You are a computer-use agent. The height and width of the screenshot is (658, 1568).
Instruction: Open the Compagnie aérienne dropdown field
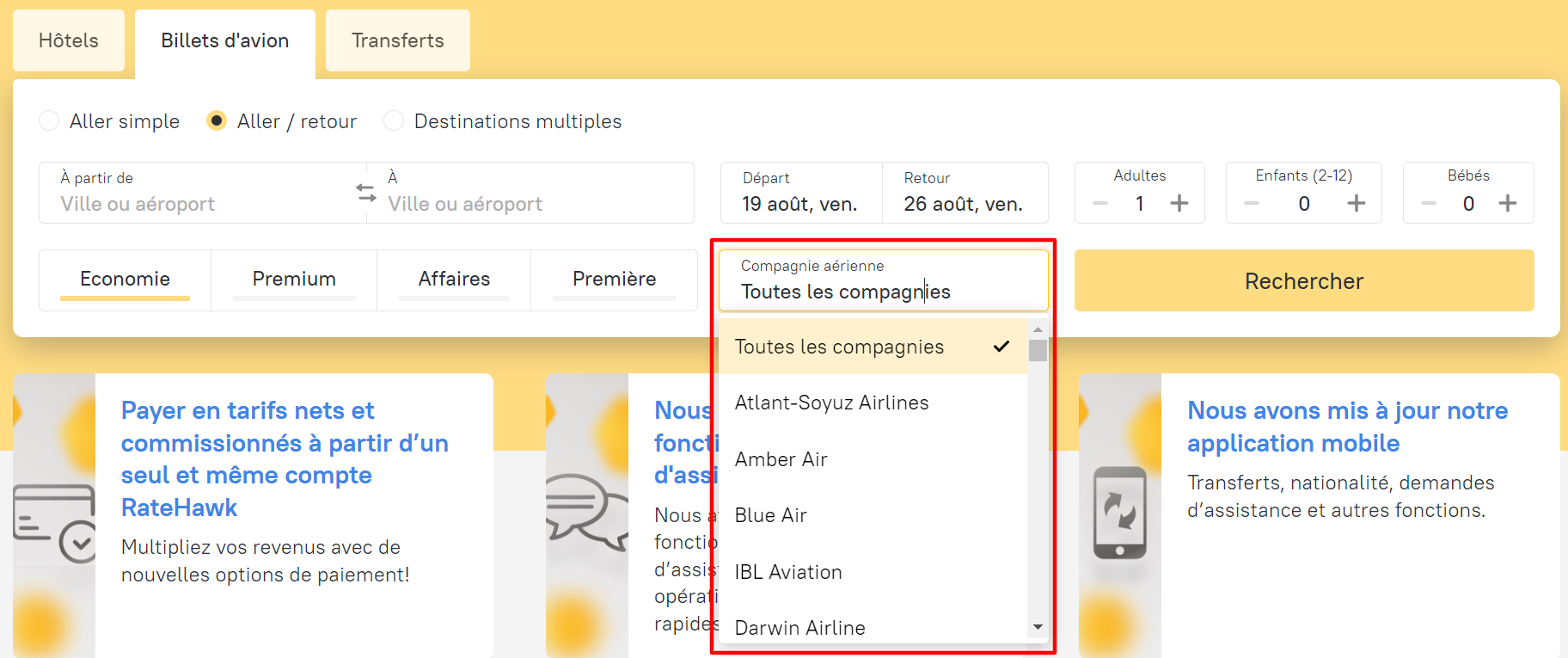point(883,281)
